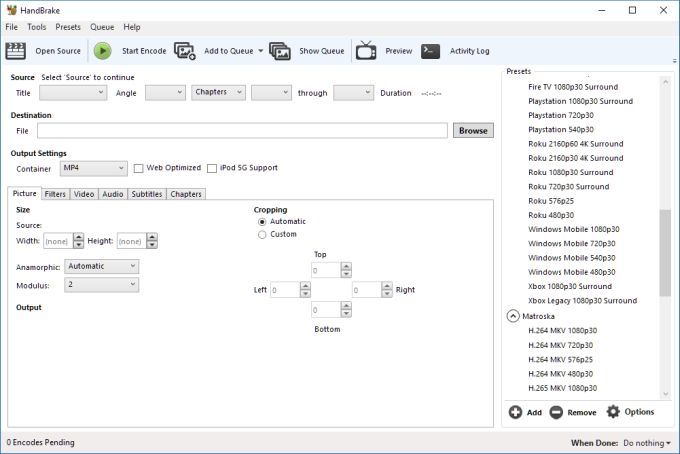Open the Queue menu

pos(102,27)
